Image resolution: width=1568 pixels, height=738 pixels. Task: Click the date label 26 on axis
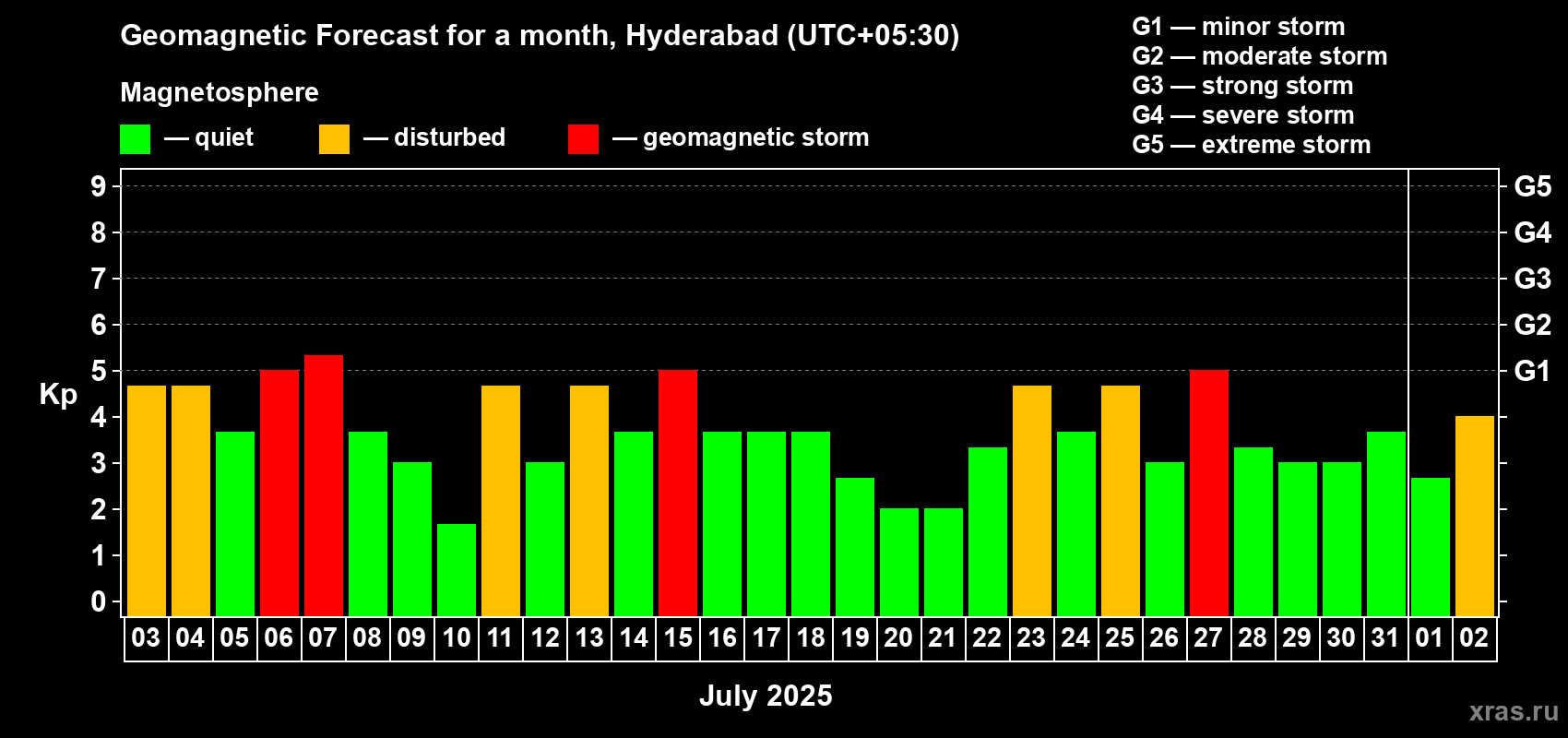(x=1164, y=637)
